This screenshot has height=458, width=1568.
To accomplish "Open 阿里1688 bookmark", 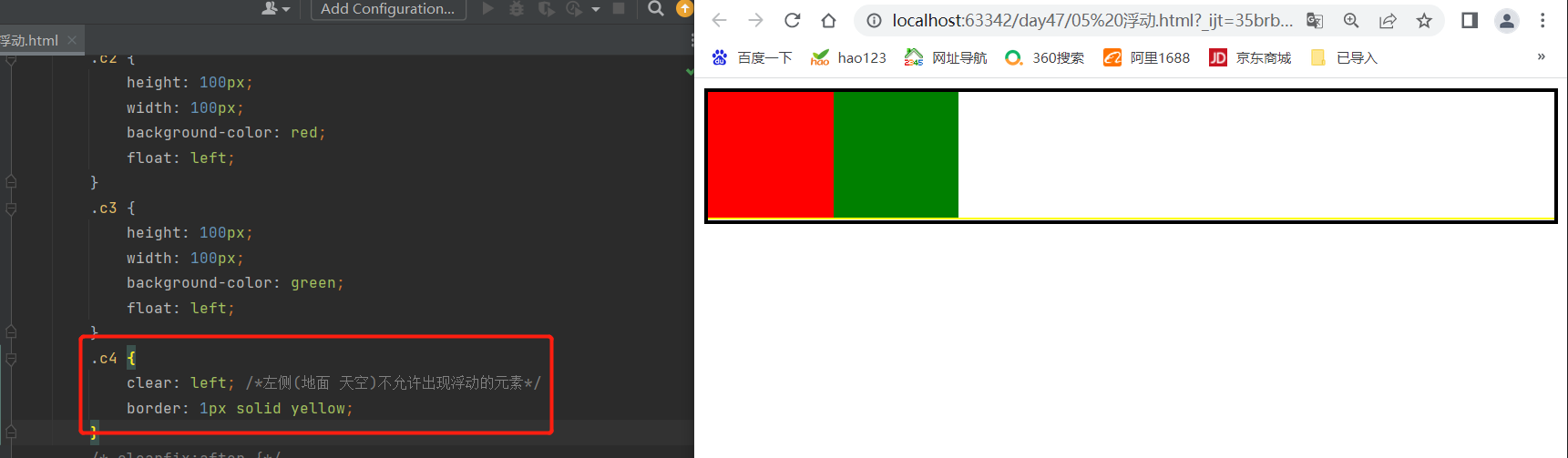I will [1147, 57].
